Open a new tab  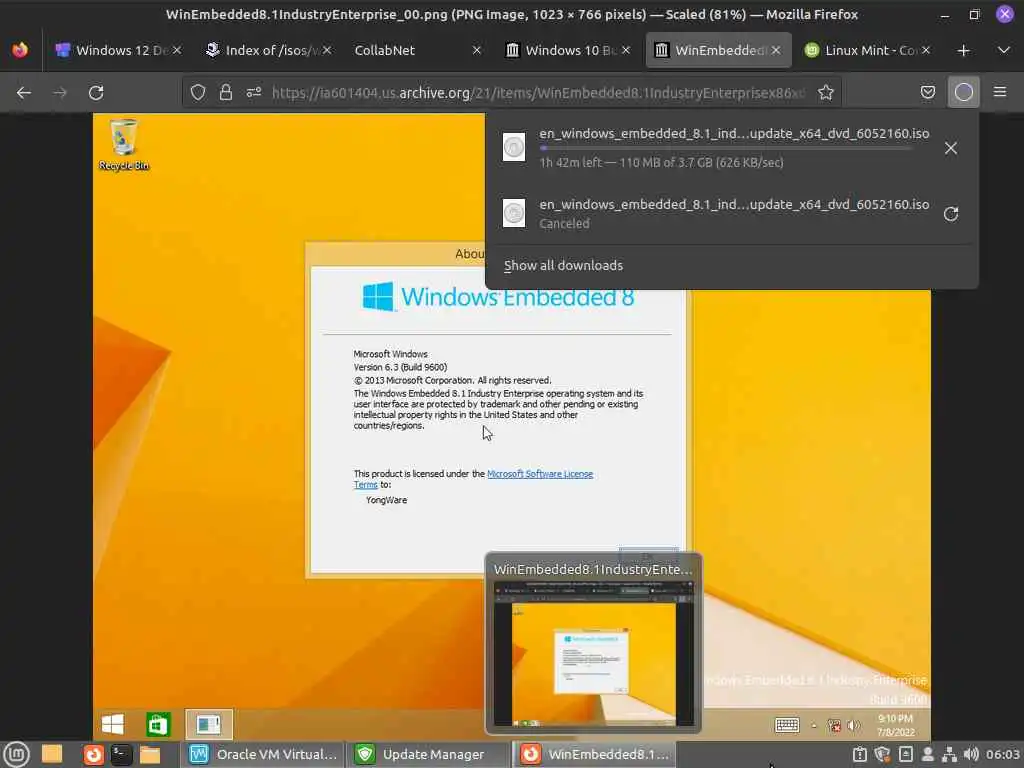click(x=963, y=50)
